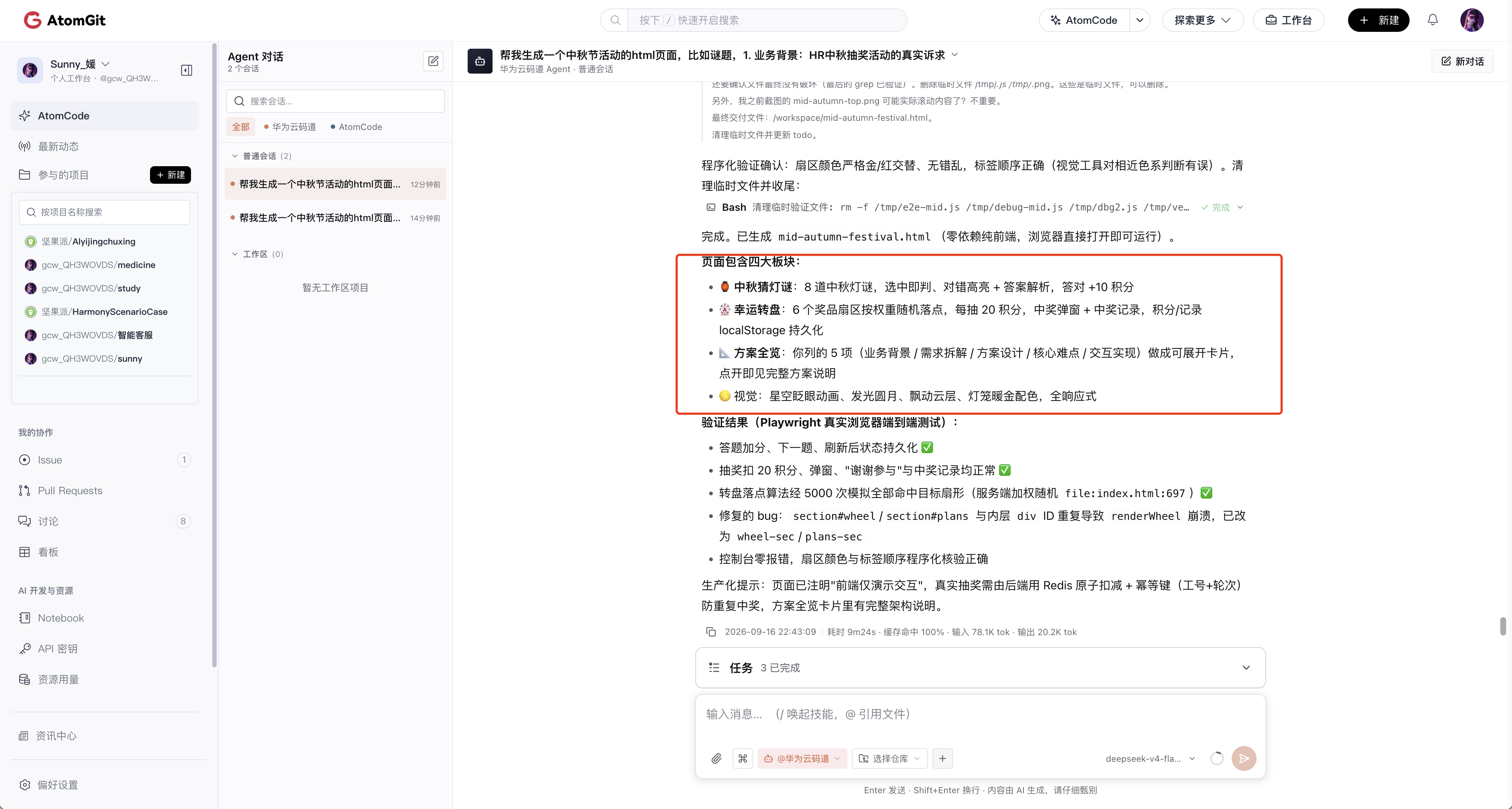The image size is (1512, 809).
Task: Collapse the left sidebar panel icon
Action: pos(187,70)
